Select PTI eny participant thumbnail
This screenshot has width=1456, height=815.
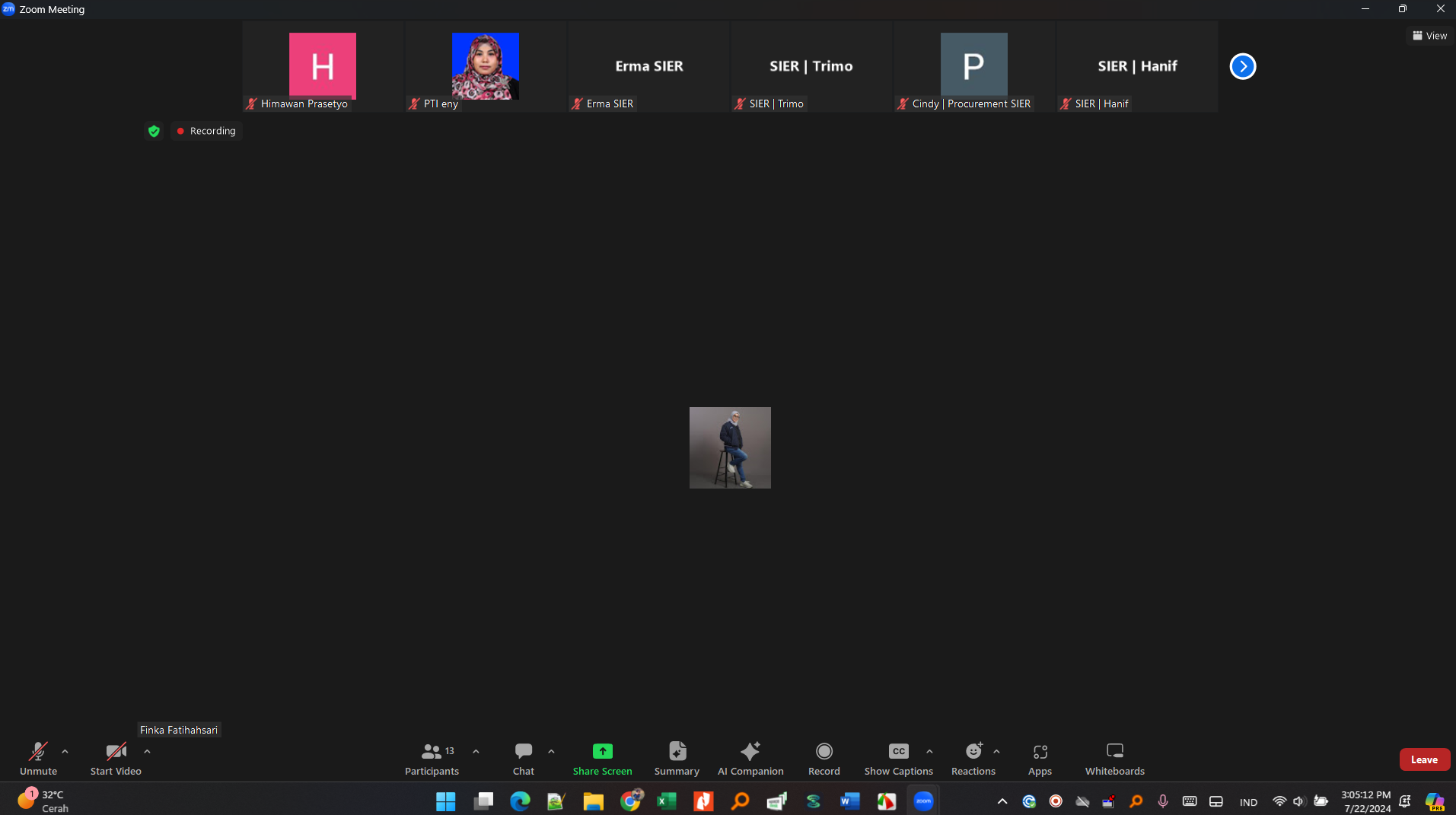(486, 67)
